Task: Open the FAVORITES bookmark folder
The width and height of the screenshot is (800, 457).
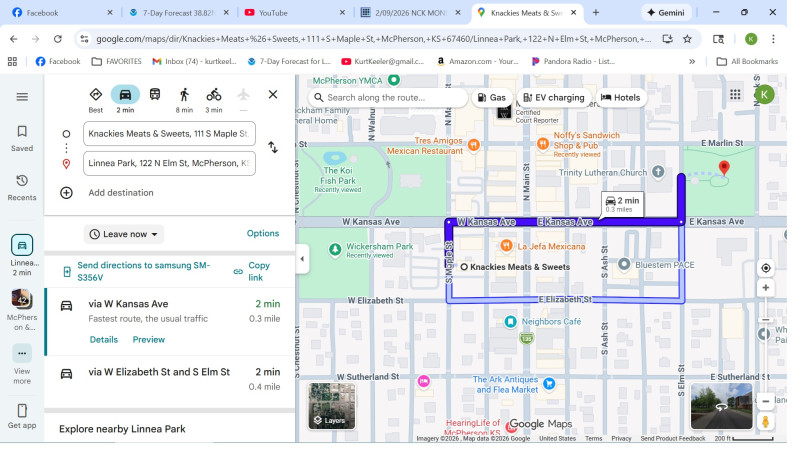Action: coord(116,61)
